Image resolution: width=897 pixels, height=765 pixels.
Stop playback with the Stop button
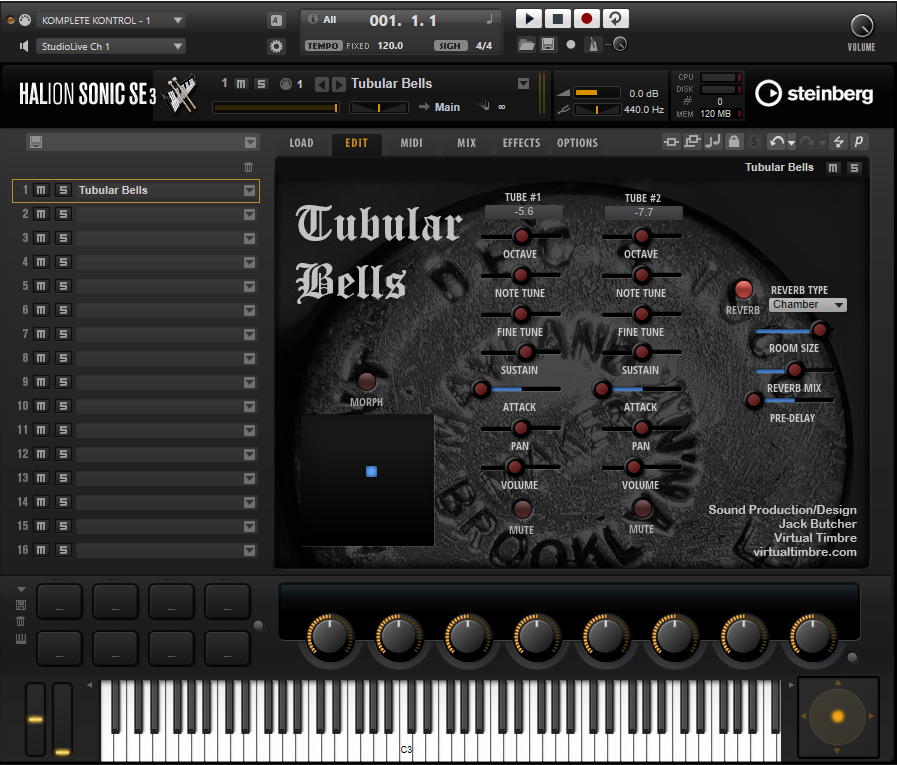tap(557, 19)
